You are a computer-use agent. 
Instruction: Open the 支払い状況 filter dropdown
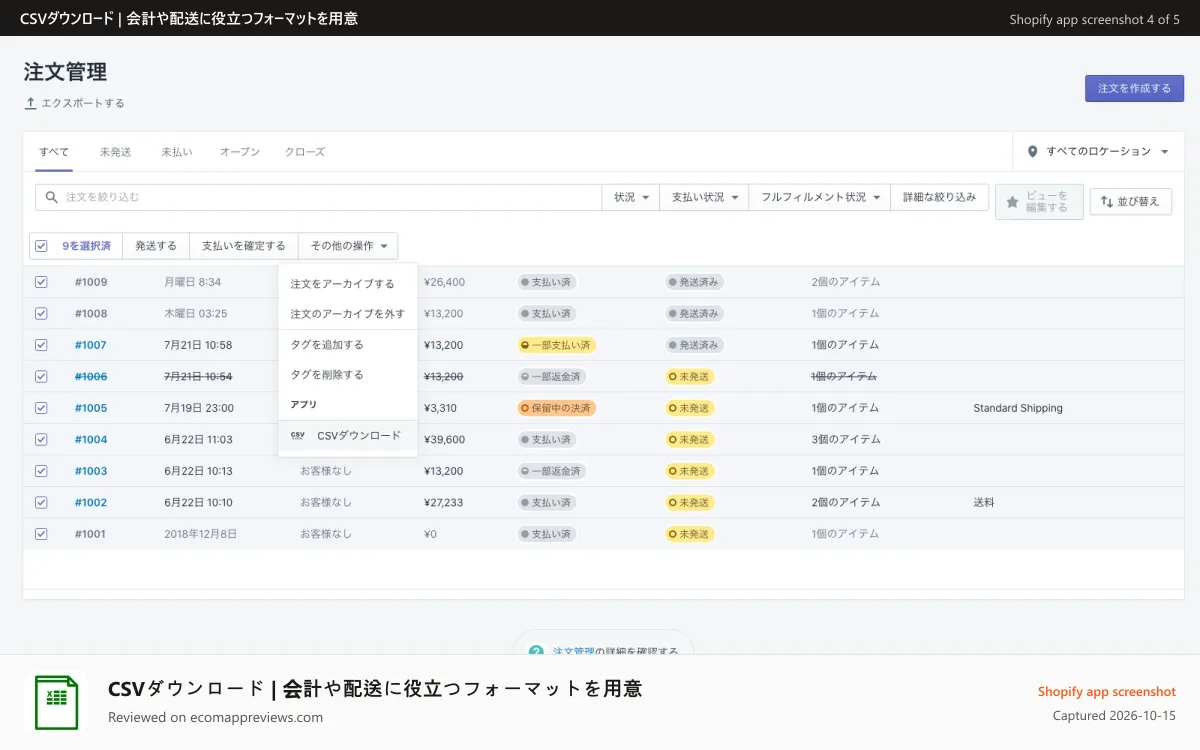click(x=704, y=198)
